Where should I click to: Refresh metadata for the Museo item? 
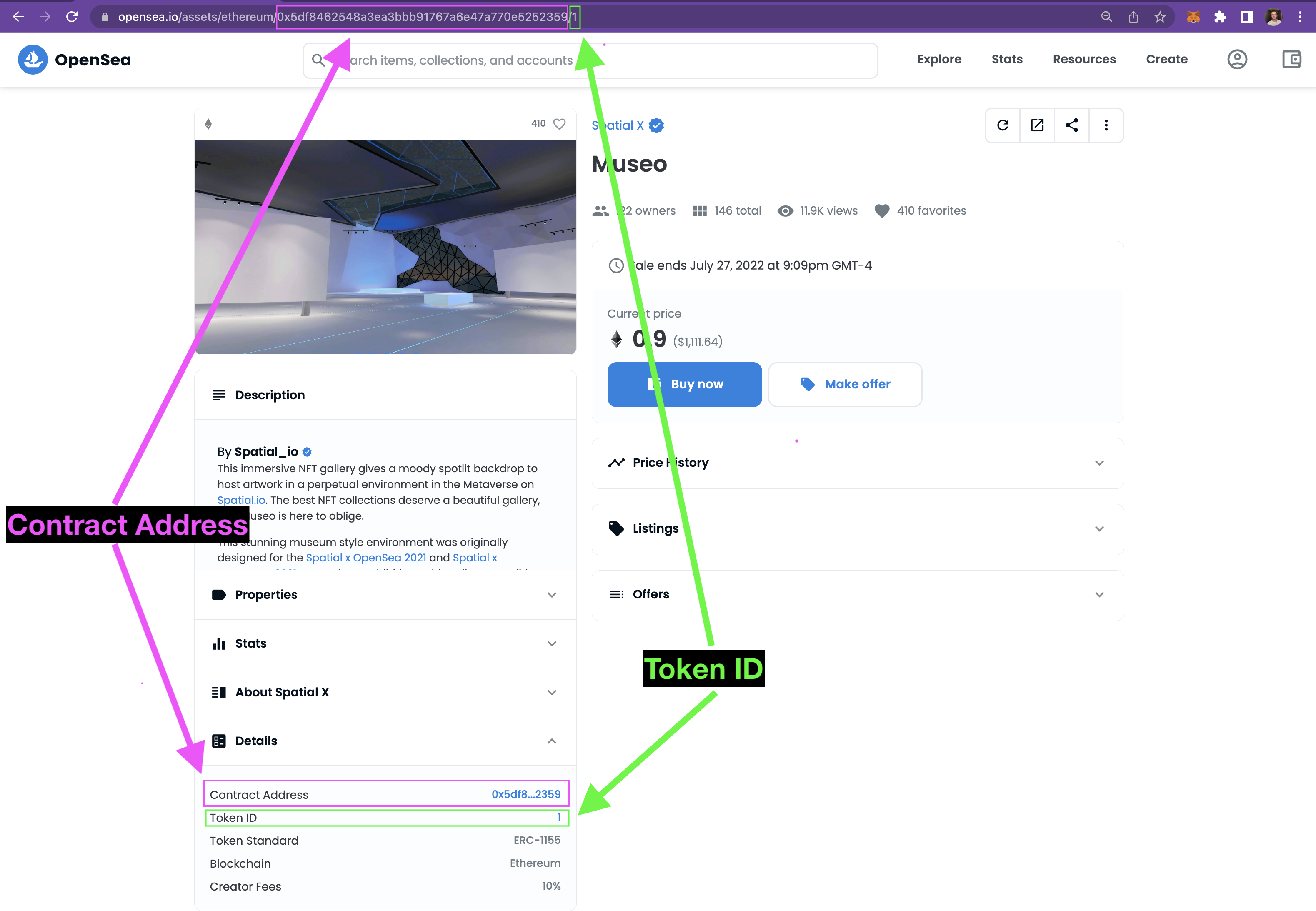click(x=1003, y=125)
